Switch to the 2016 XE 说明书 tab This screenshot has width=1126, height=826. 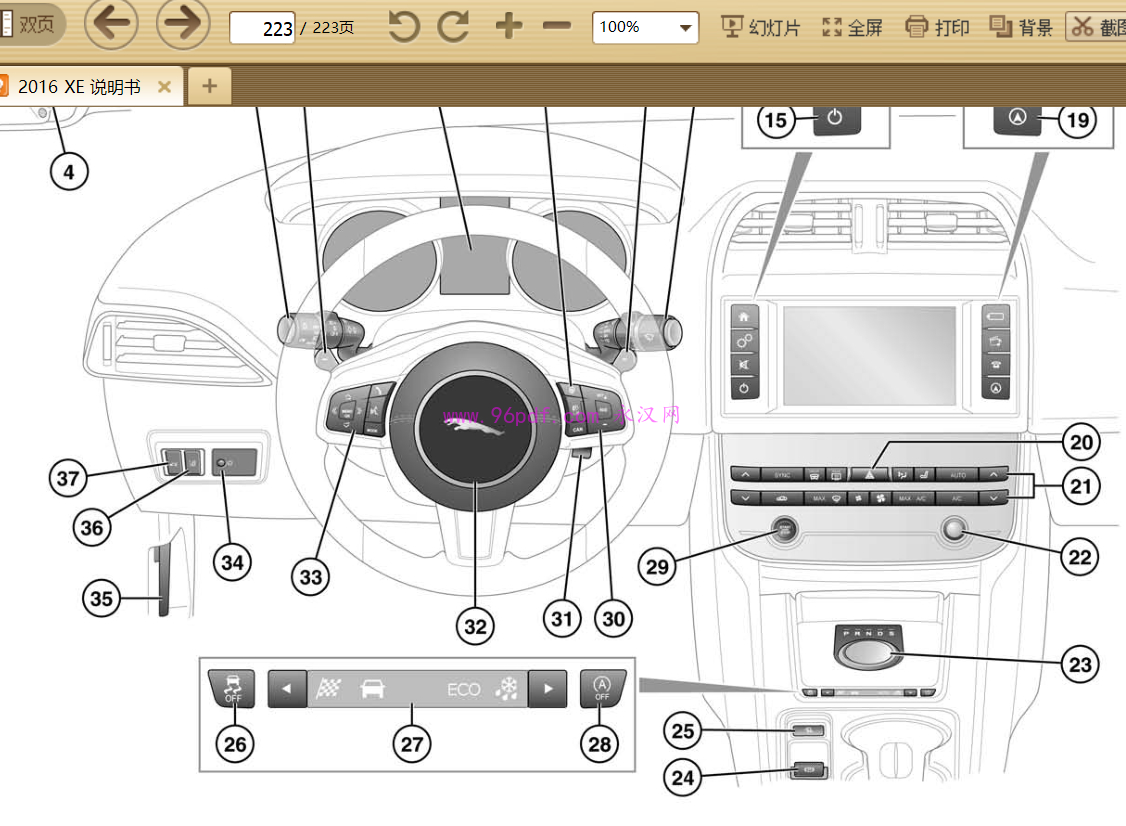click(x=79, y=87)
